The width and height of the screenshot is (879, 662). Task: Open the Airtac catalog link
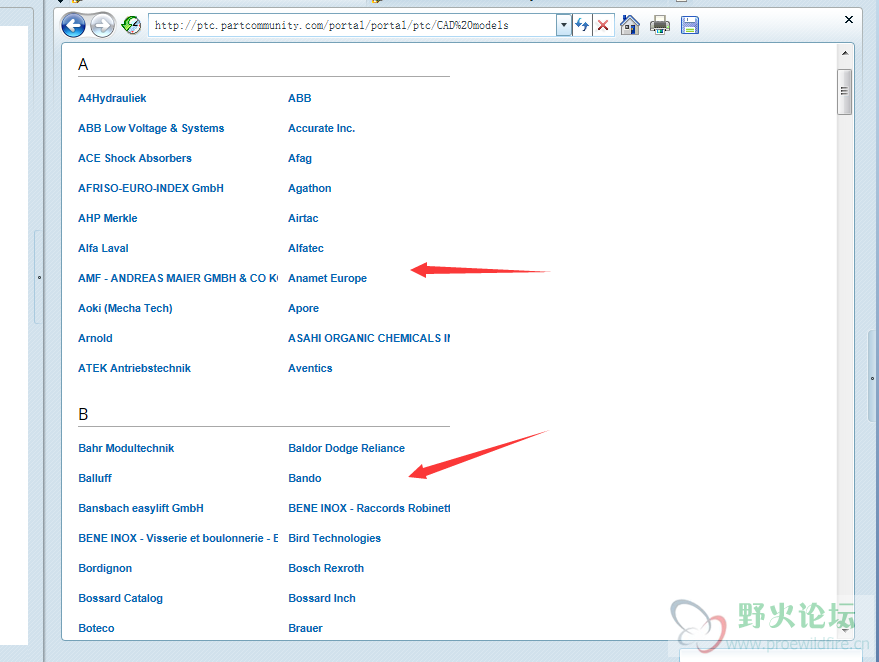tap(303, 218)
